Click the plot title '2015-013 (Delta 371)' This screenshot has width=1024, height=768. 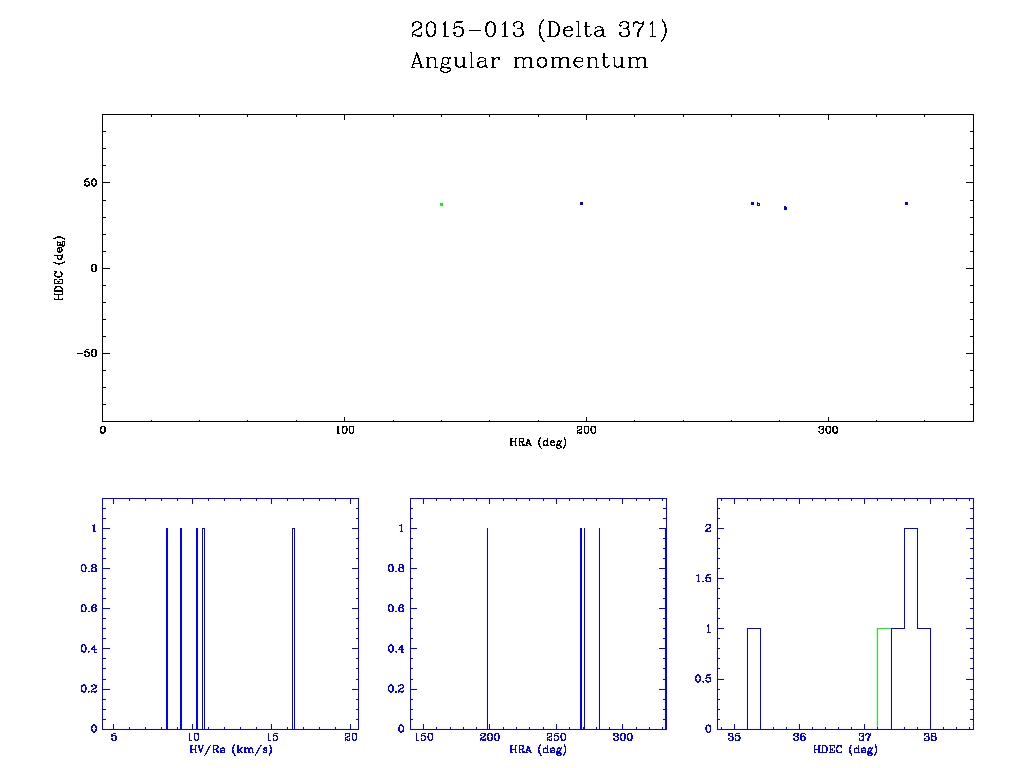pos(539,30)
